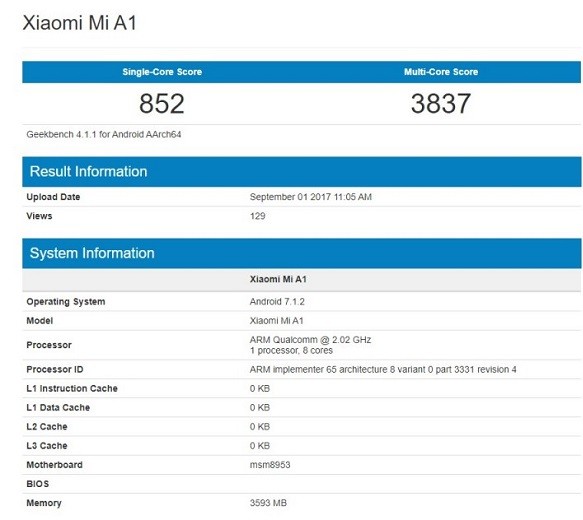Click the Model value Xiaomi Mi A1

click(x=277, y=320)
